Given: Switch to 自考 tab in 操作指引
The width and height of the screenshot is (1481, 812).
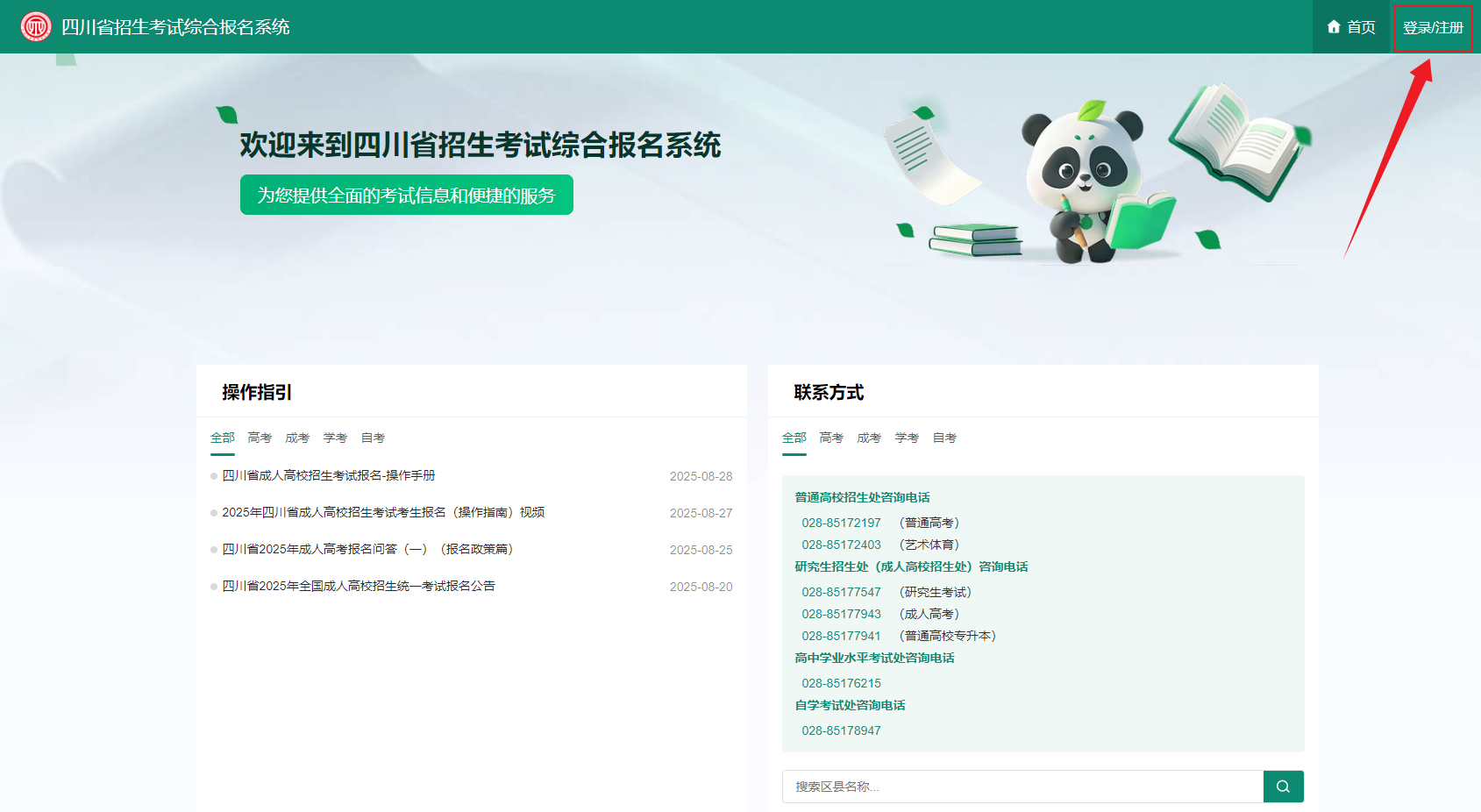Looking at the screenshot, I should 373,438.
